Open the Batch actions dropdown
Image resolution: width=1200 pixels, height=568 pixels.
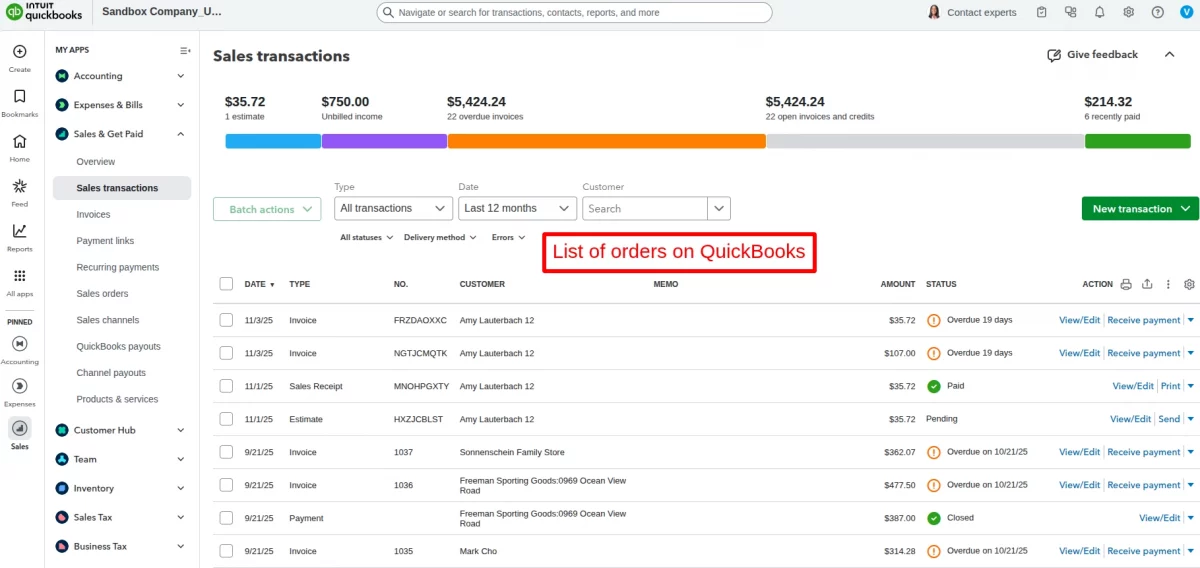[x=267, y=209]
